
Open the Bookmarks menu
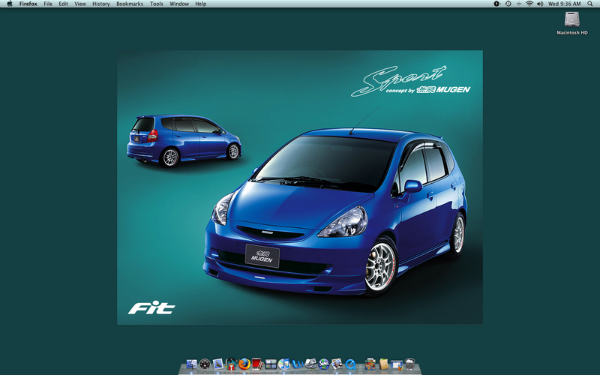(130, 4)
